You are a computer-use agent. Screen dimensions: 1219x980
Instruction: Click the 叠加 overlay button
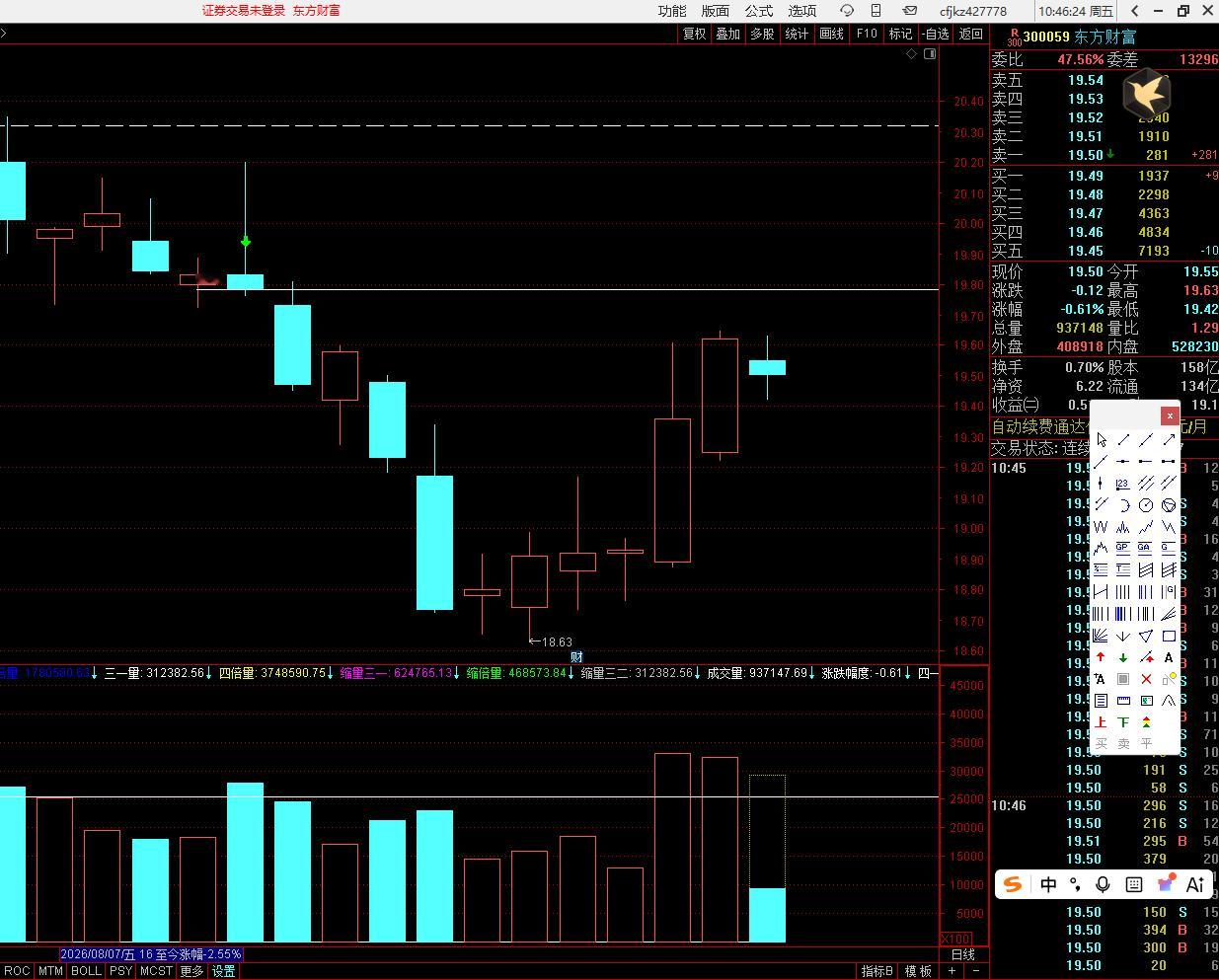coord(728,34)
